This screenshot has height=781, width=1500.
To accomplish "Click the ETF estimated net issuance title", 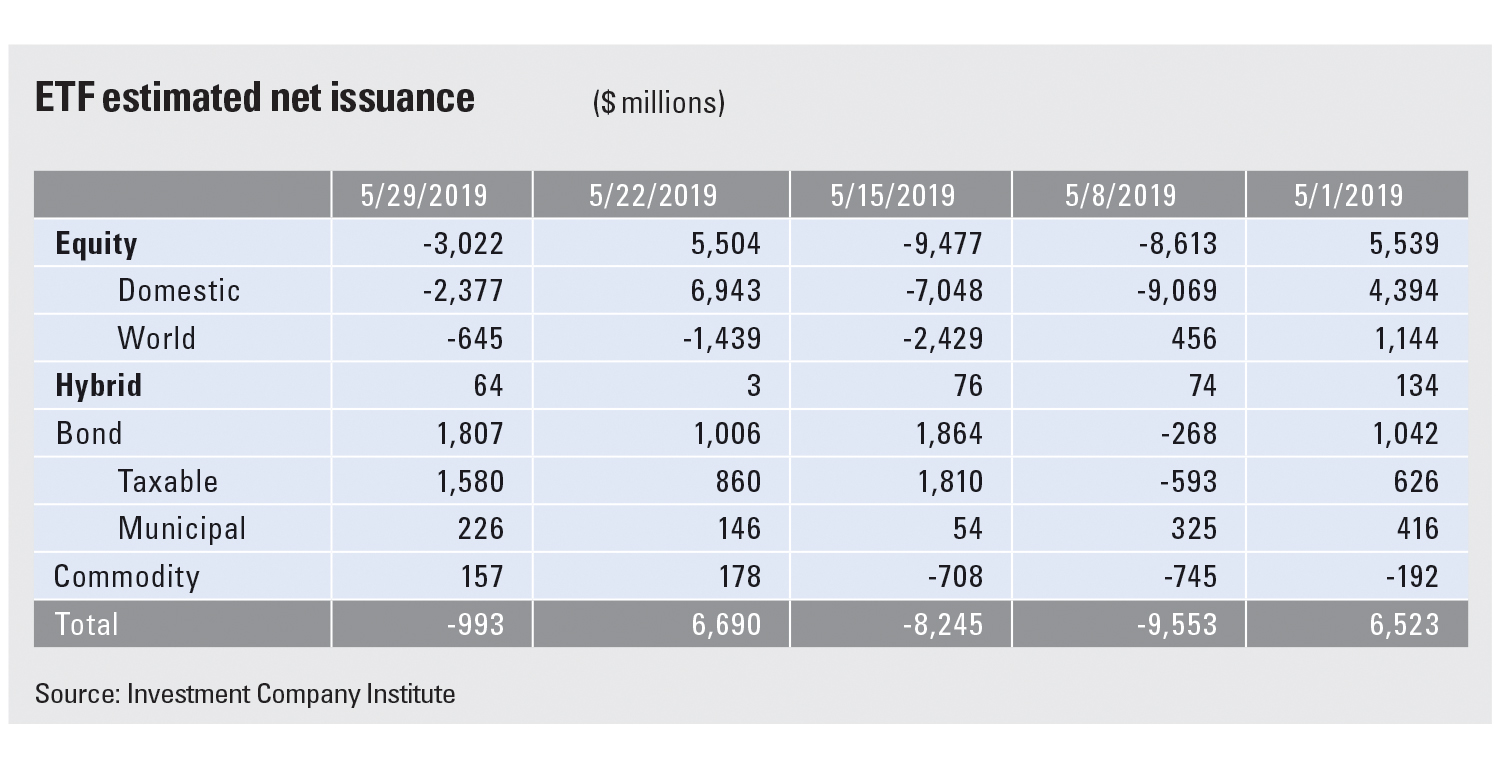I will [255, 98].
